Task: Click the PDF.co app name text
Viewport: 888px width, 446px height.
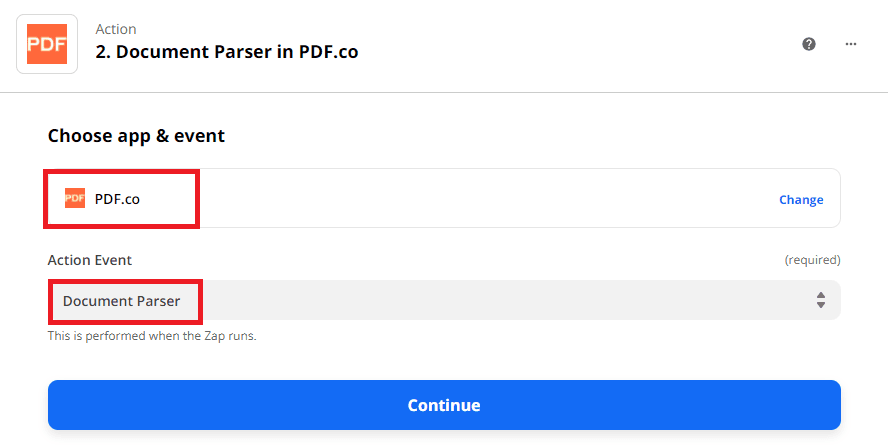Action: click(x=117, y=199)
